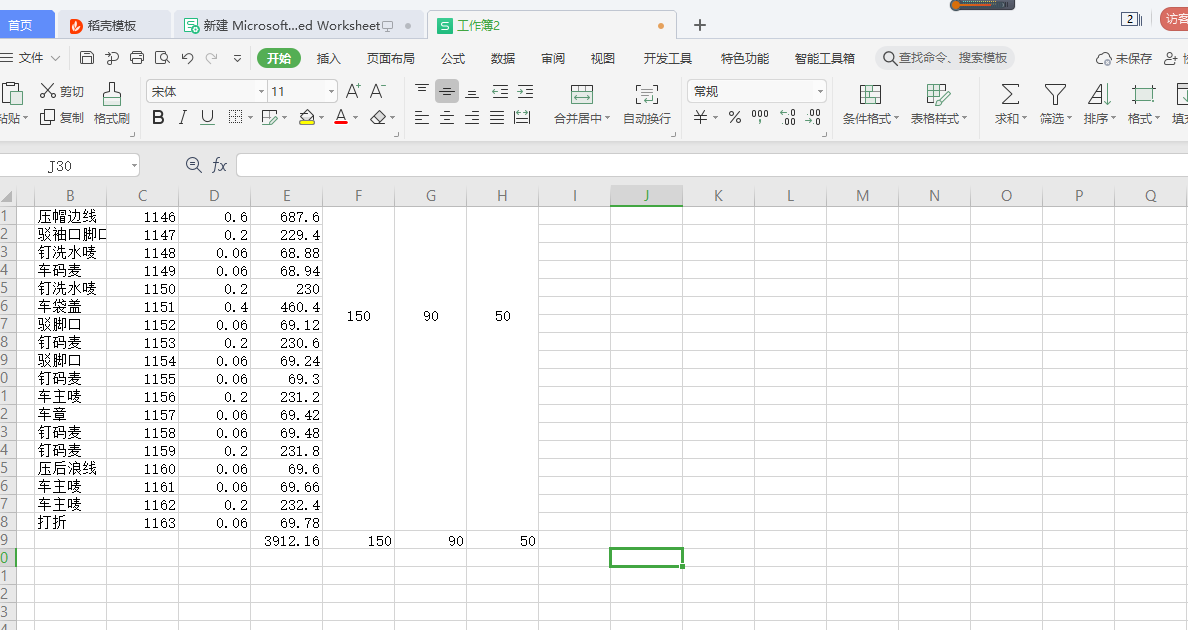Open the currency symbol dropdown arrow
Screen dimensions: 1188x630
tap(715, 117)
